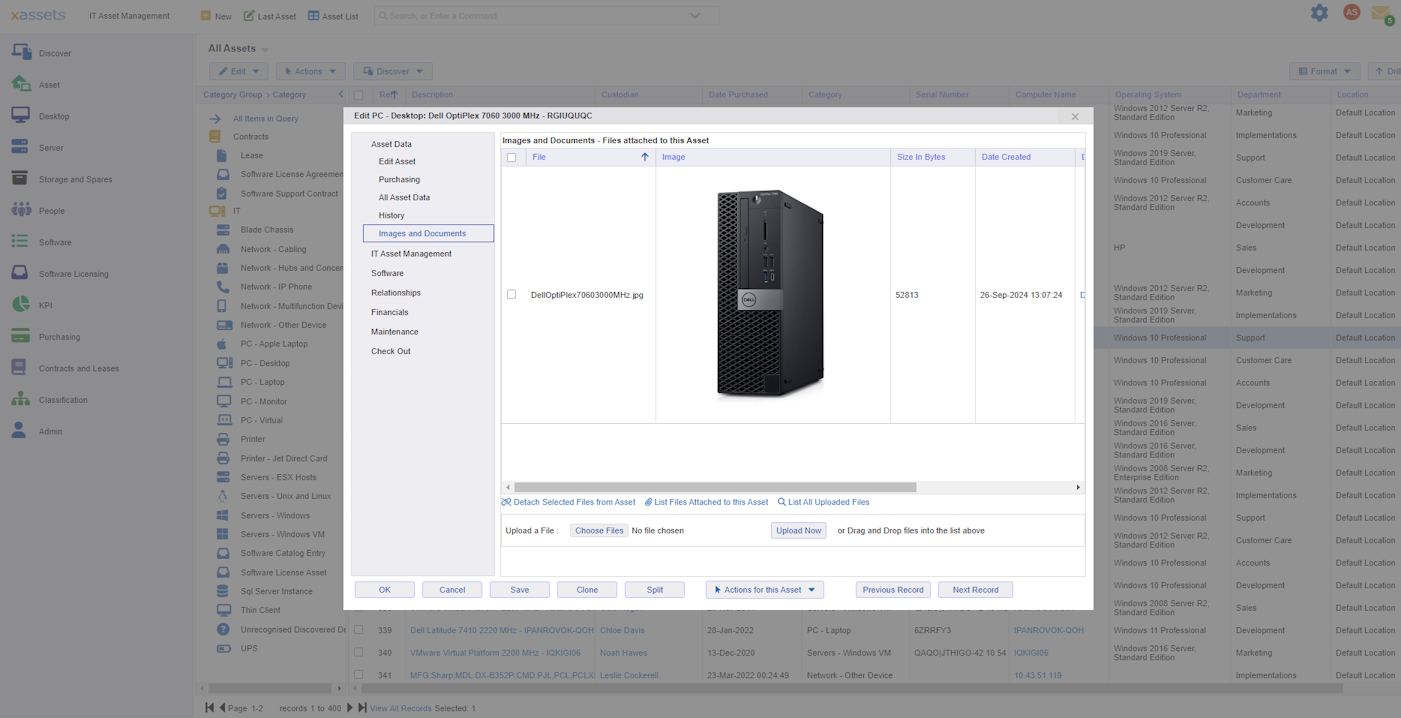Click the Servers - Unix and Linux icon
1401x718 pixels.
point(223,496)
